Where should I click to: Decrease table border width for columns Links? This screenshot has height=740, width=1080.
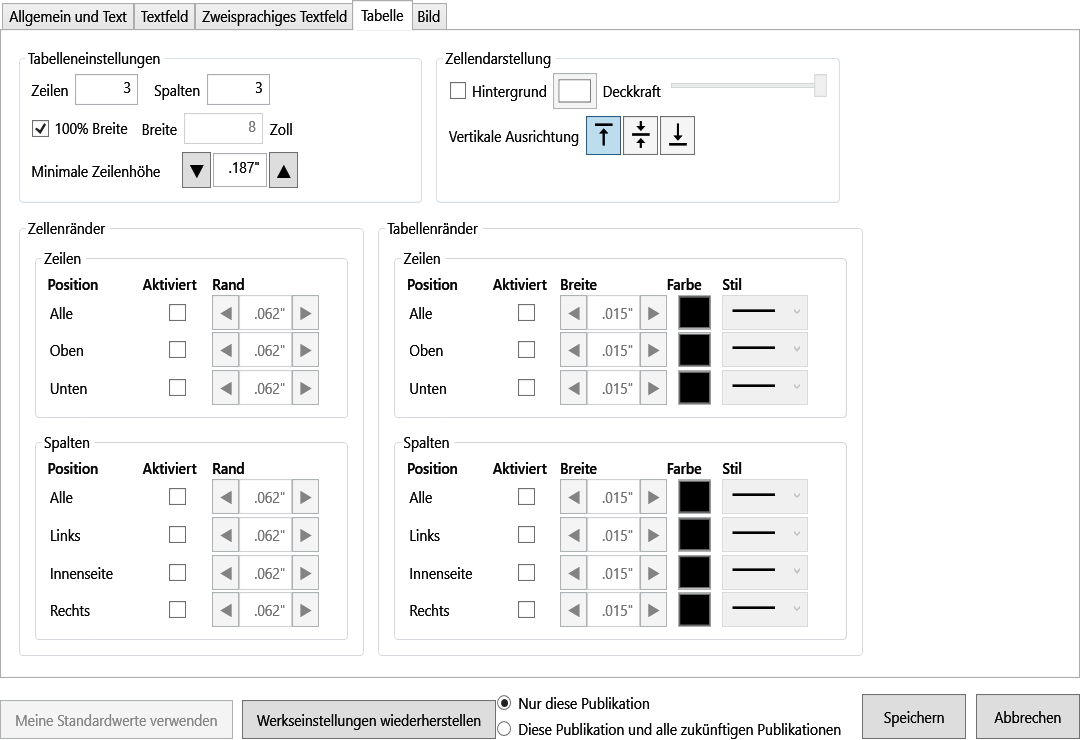tap(574, 535)
